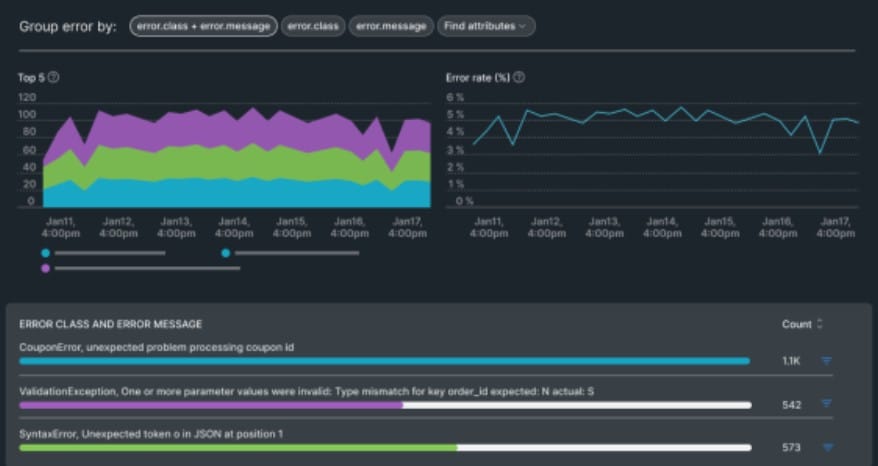Select the error.class + error.message grouping pill
Screen dimensions: 878x466
coord(203,26)
